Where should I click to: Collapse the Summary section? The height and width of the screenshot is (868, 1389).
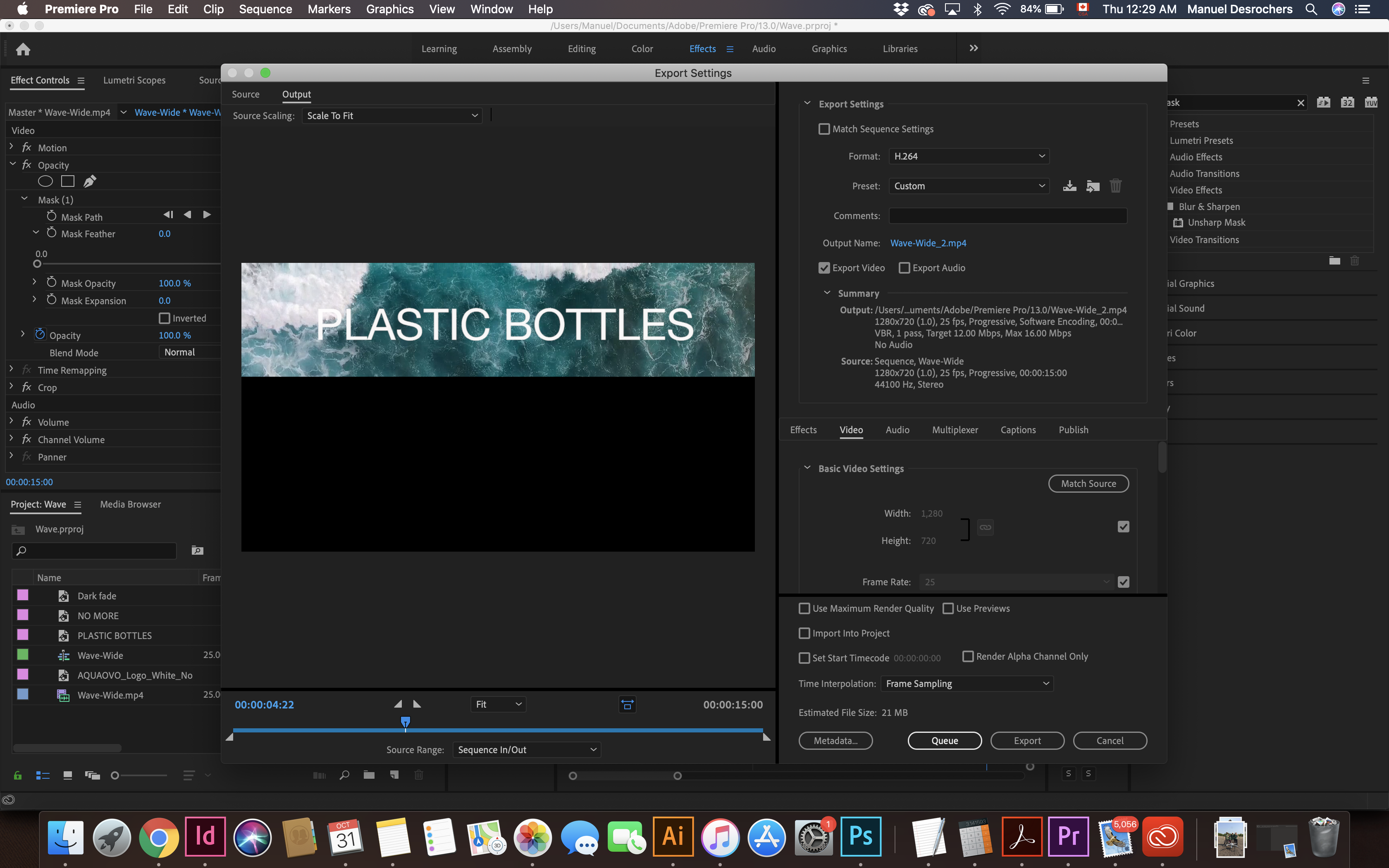pyautogui.click(x=827, y=293)
